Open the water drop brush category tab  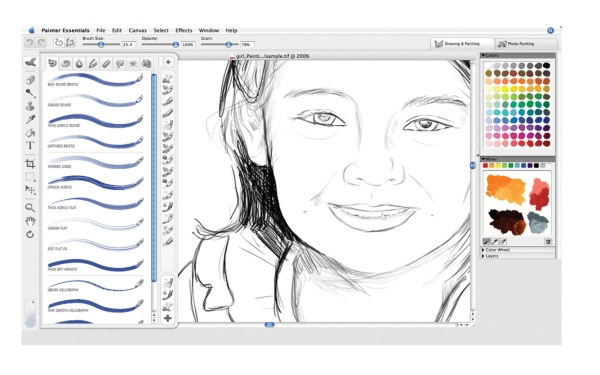click(79, 64)
